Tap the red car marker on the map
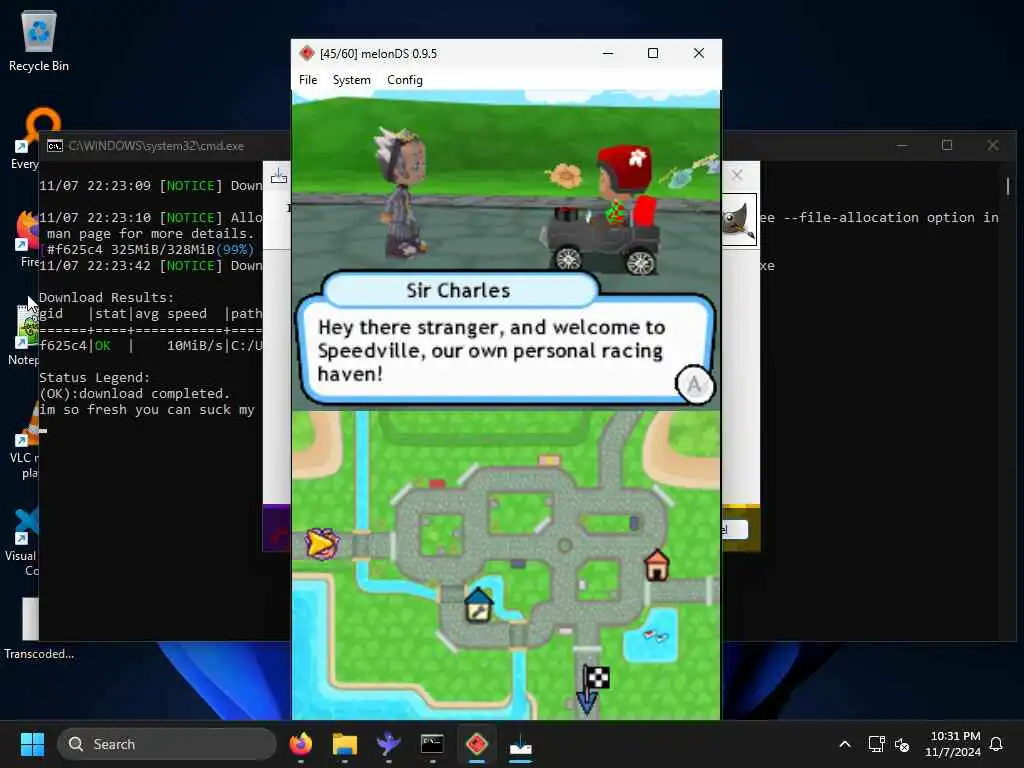This screenshot has height=768, width=1024. [x=436, y=484]
